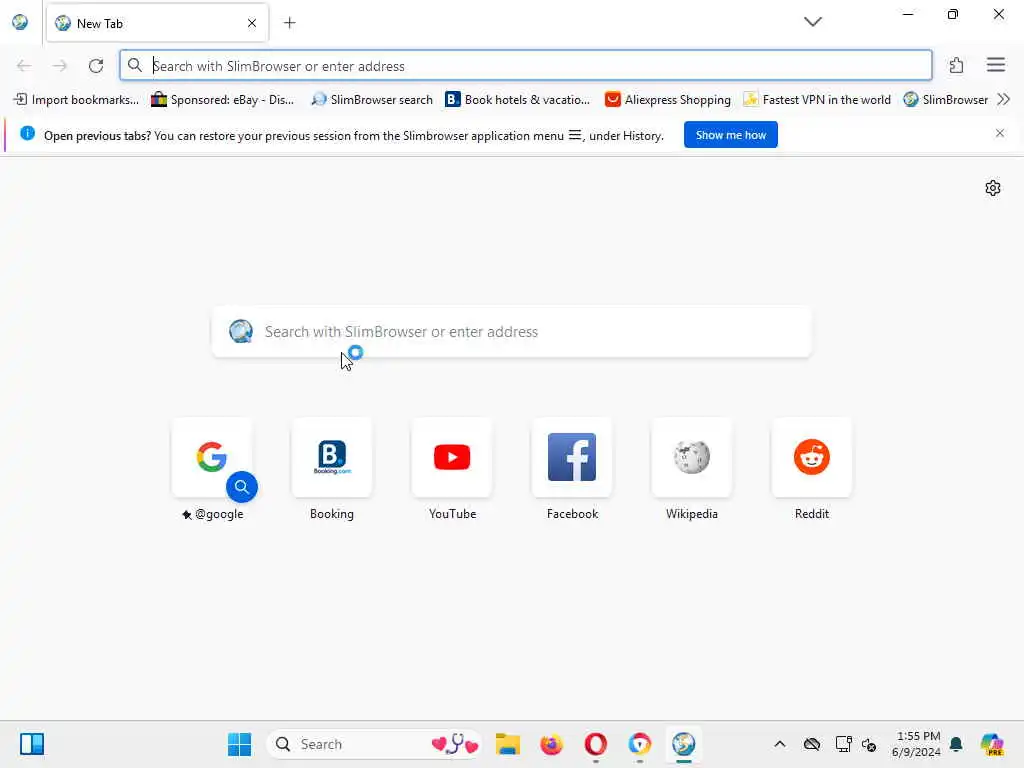Open Book hotels & vacations bookmark

[x=517, y=99]
